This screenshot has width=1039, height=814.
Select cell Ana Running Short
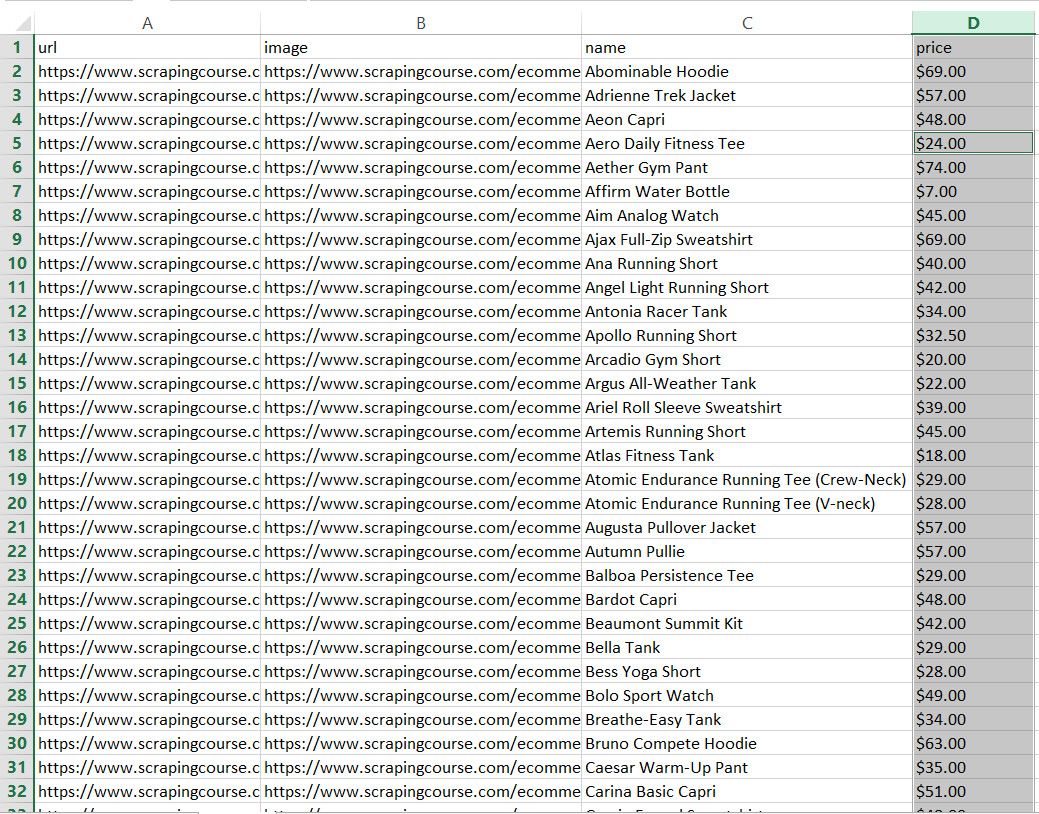pyautogui.click(x=747, y=263)
